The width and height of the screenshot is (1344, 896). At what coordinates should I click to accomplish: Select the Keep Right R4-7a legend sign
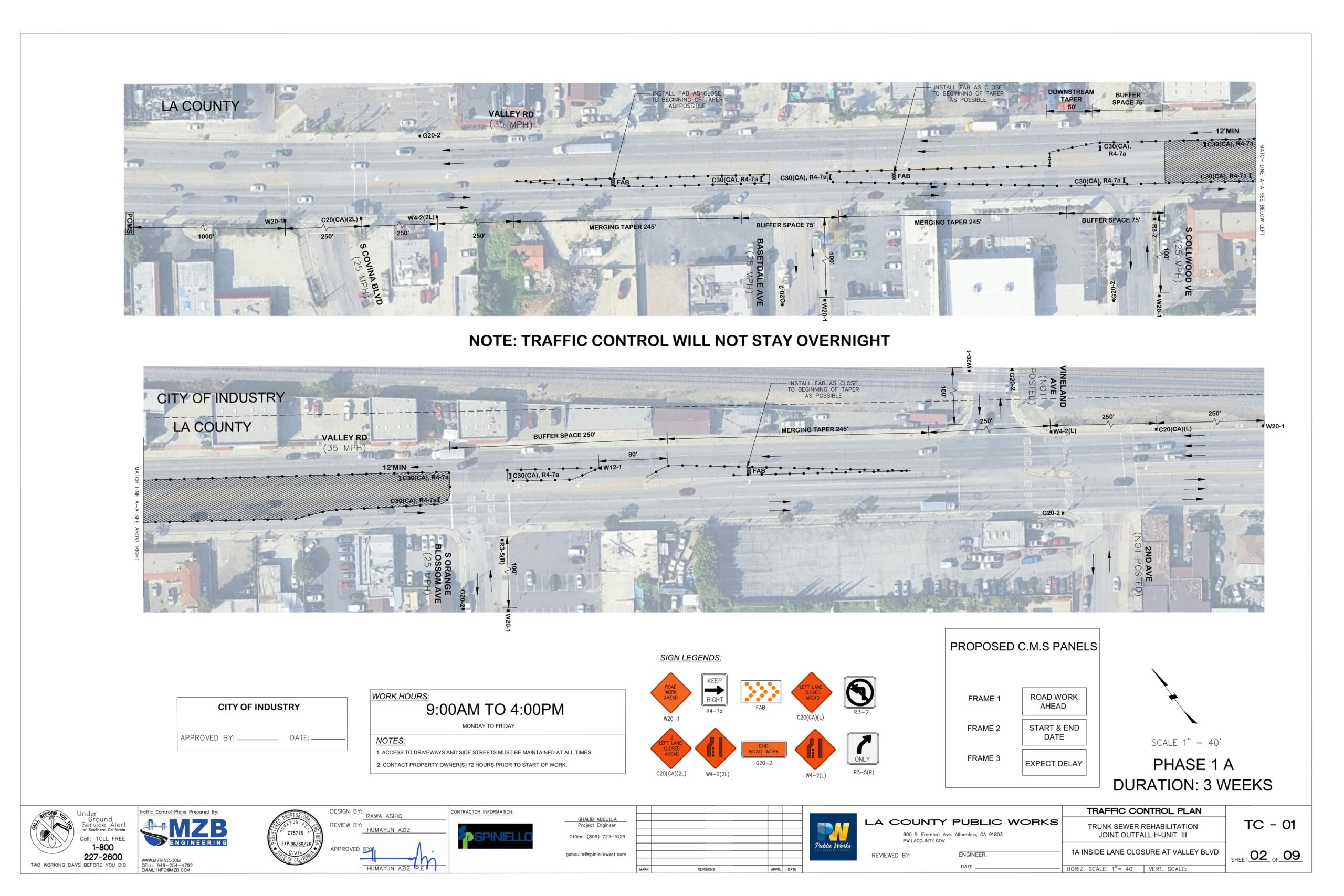click(x=715, y=690)
